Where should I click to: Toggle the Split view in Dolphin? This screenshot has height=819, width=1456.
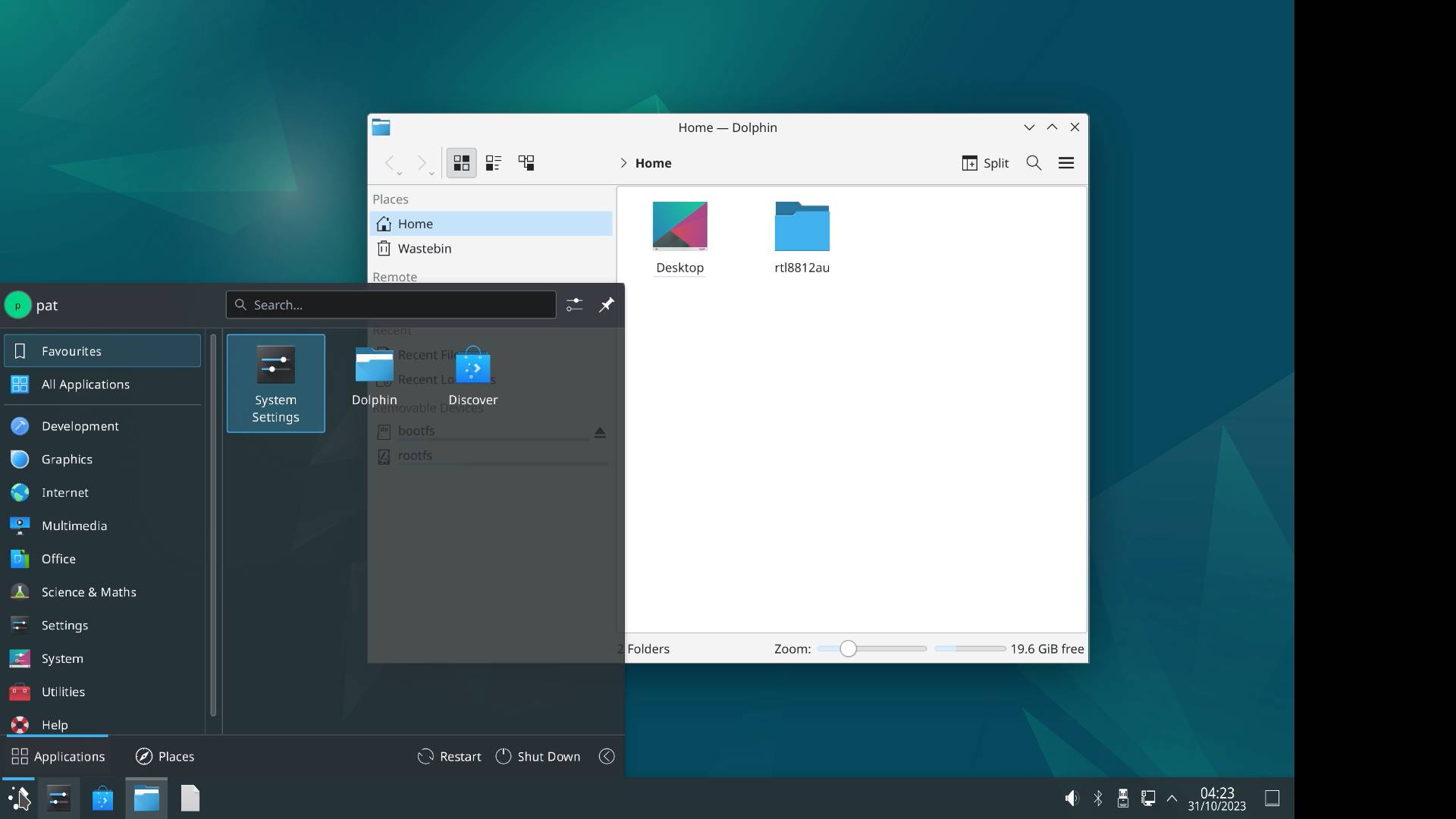984,163
